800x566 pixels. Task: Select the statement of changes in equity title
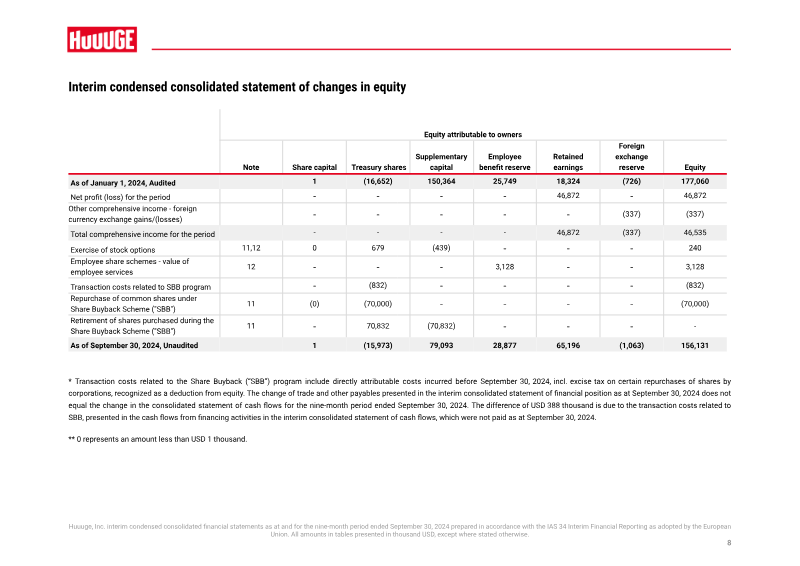pyautogui.click(x=237, y=87)
